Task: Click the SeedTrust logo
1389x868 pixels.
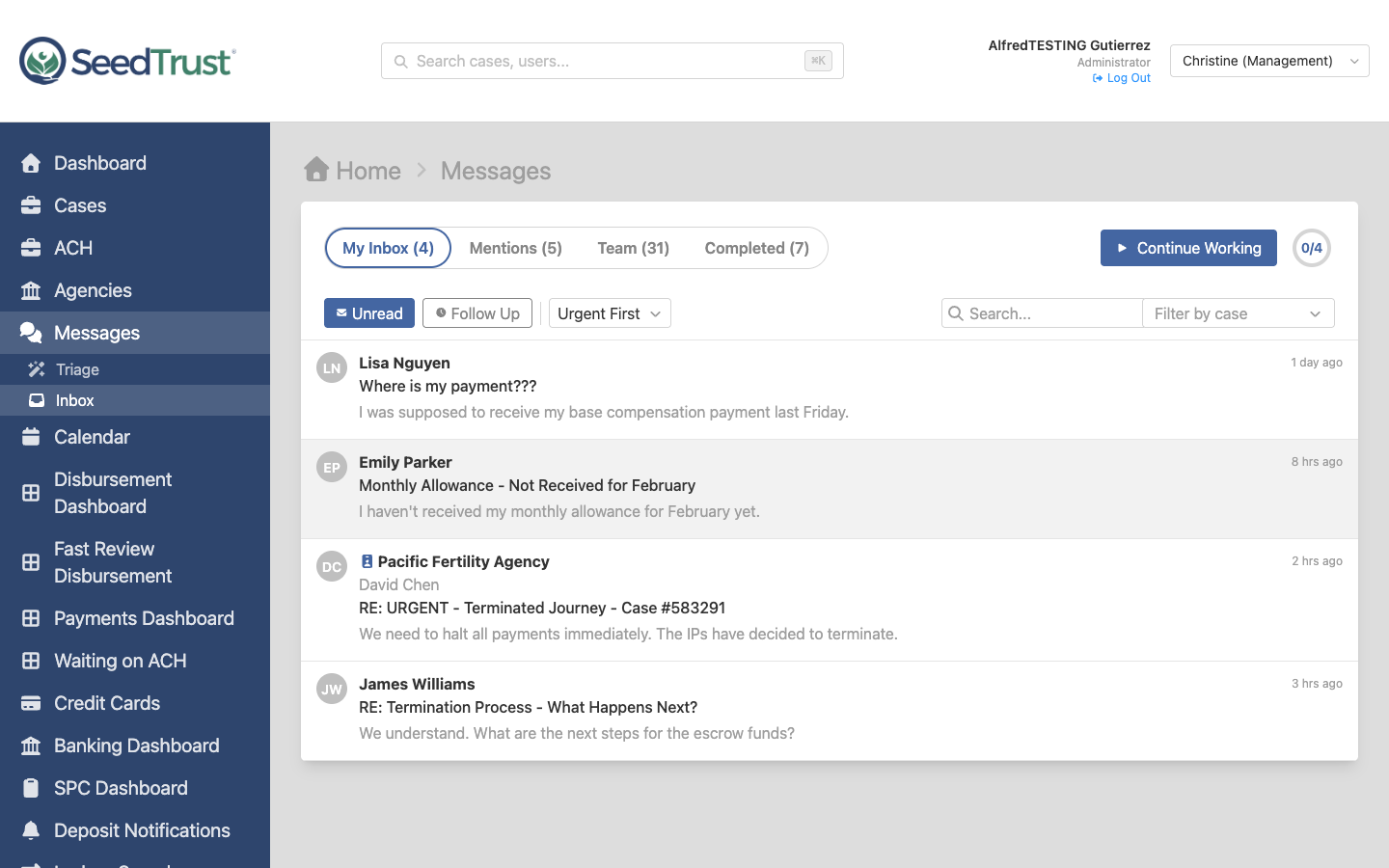Action: click(x=125, y=61)
